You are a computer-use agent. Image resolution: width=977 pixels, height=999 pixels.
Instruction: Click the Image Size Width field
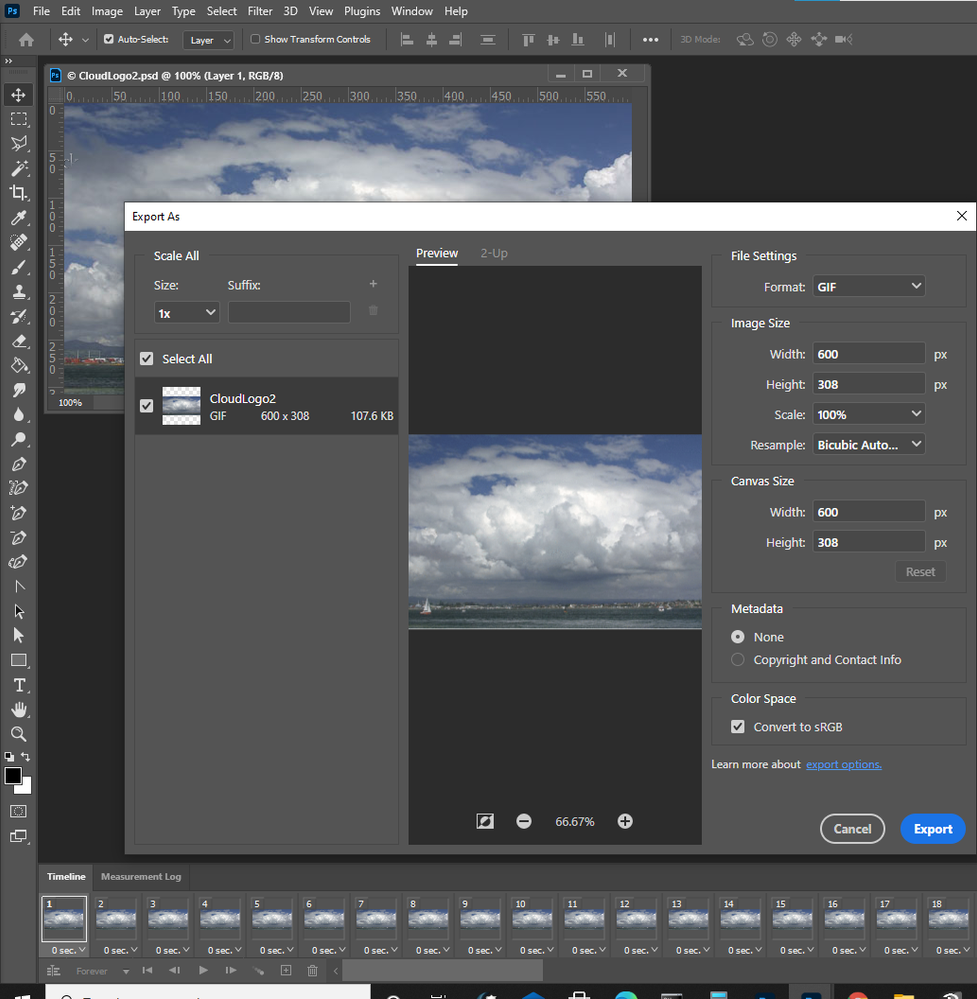pyautogui.click(x=868, y=354)
